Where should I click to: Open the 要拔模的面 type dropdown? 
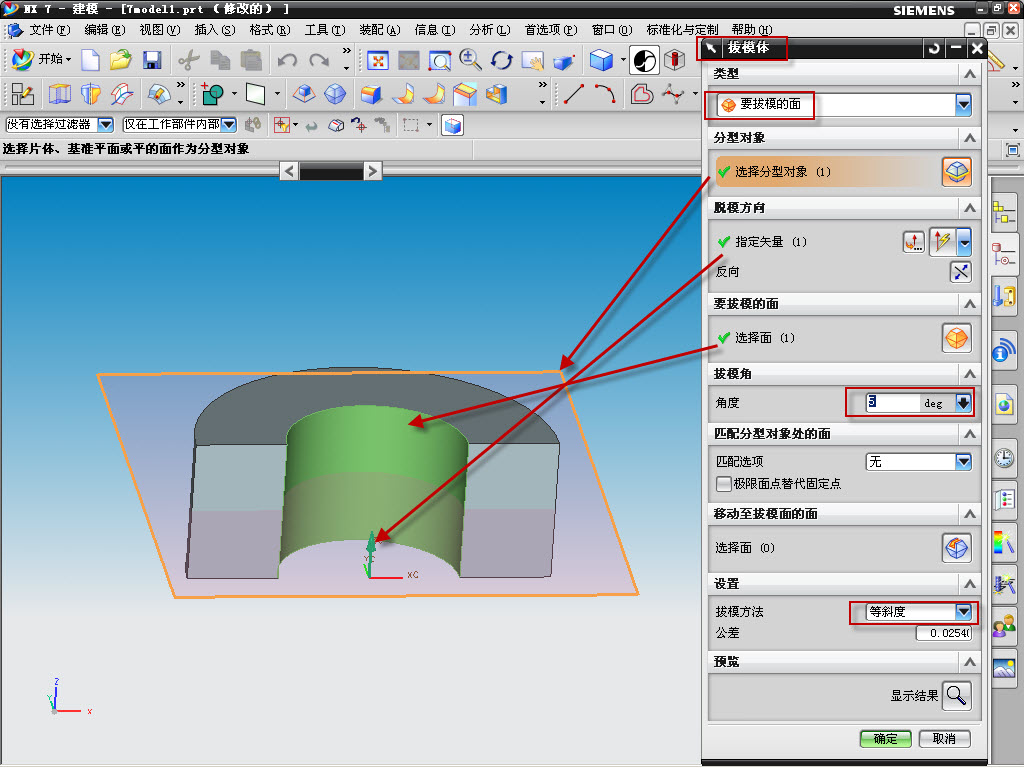[x=963, y=104]
